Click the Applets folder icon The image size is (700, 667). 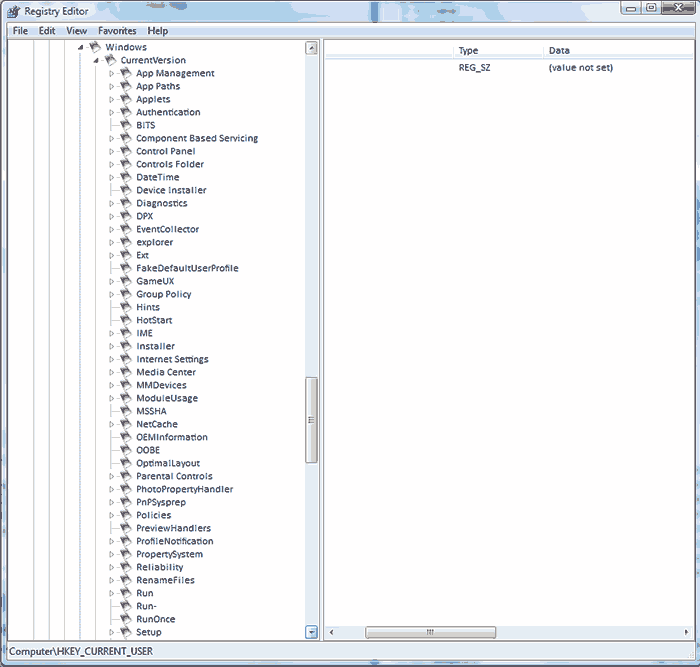pyautogui.click(x=126, y=99)
